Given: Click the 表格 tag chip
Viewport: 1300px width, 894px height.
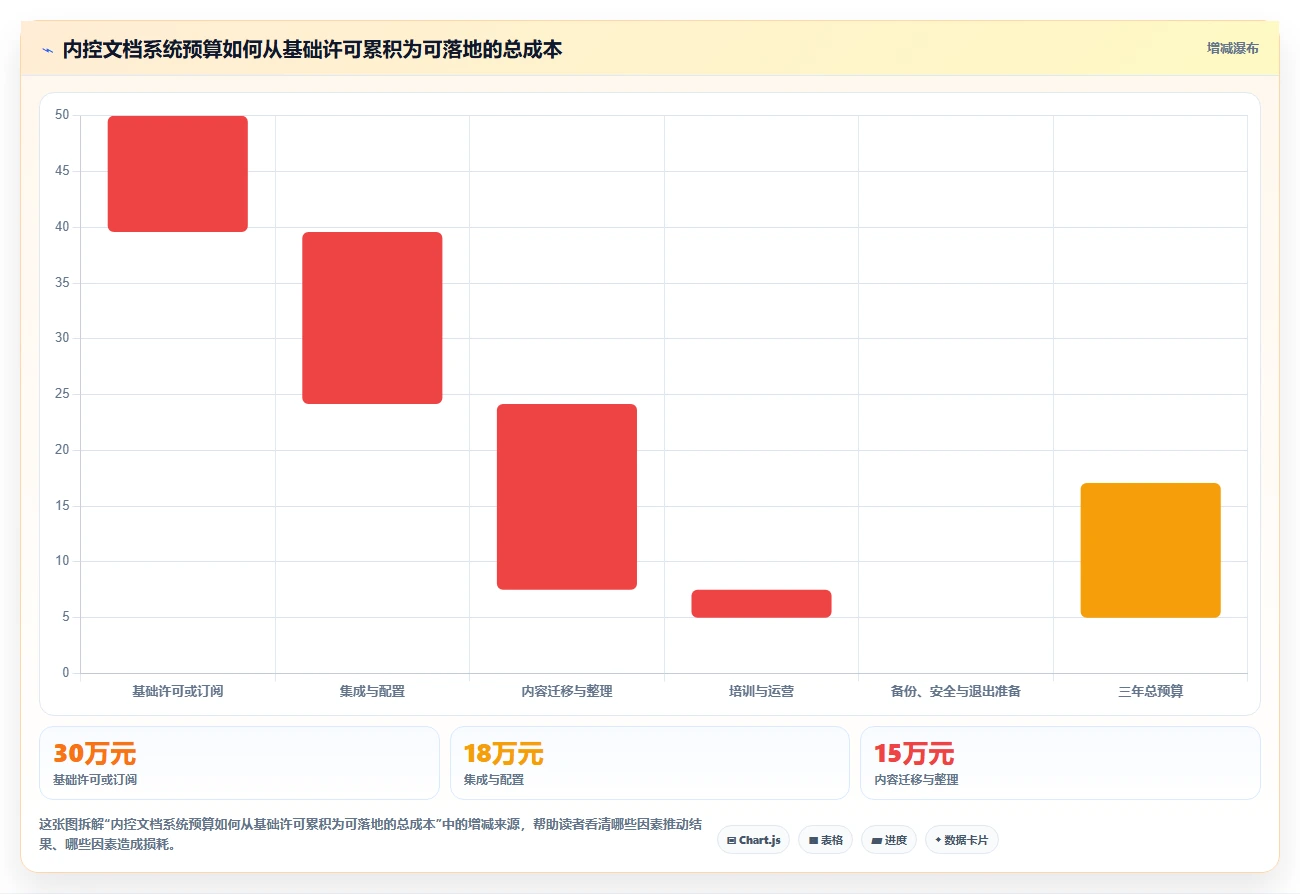Looking at the screenshot, I should pyautogui.click(x=825, y=840).
